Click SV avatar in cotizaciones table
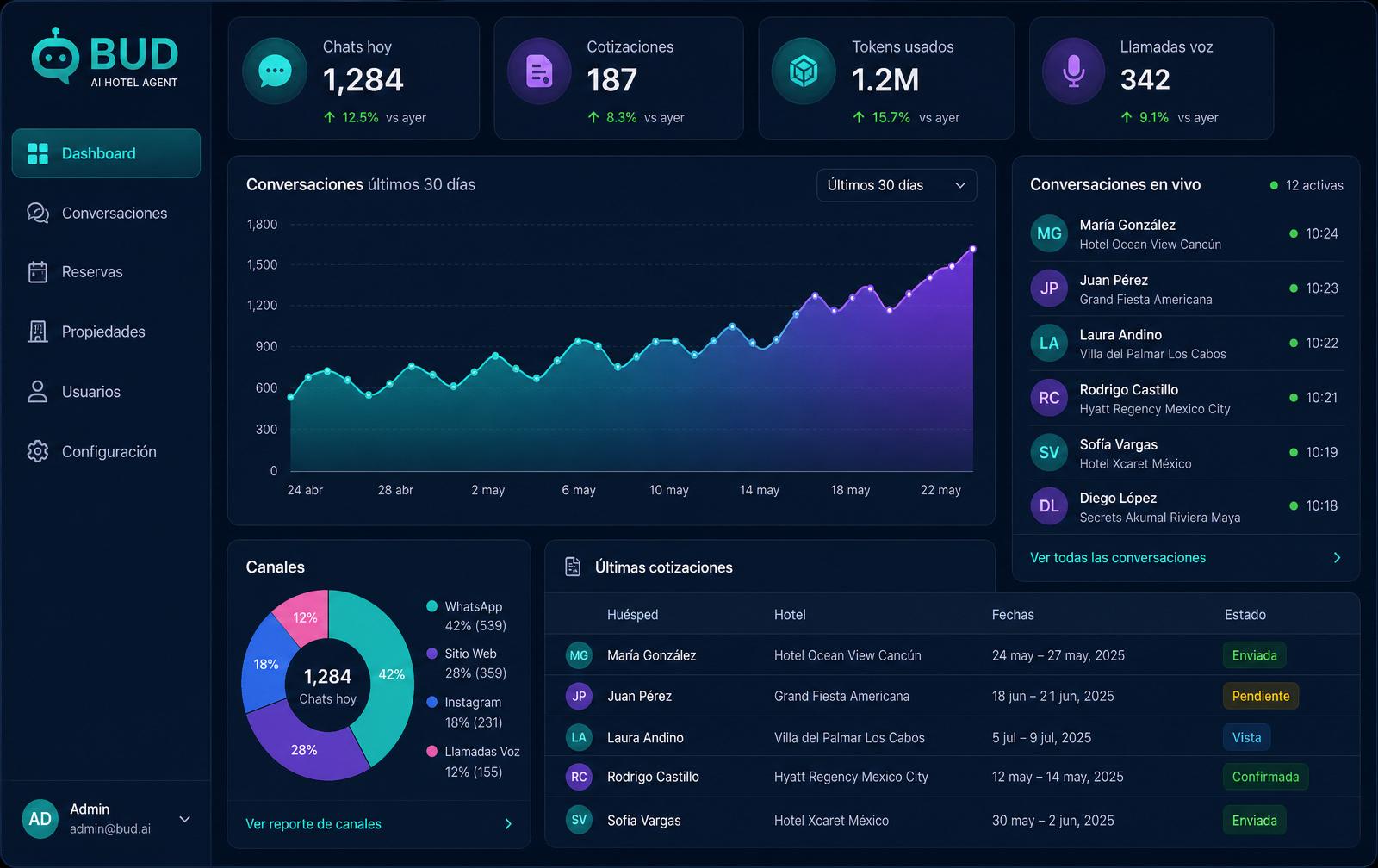 (x=579, y=820)
